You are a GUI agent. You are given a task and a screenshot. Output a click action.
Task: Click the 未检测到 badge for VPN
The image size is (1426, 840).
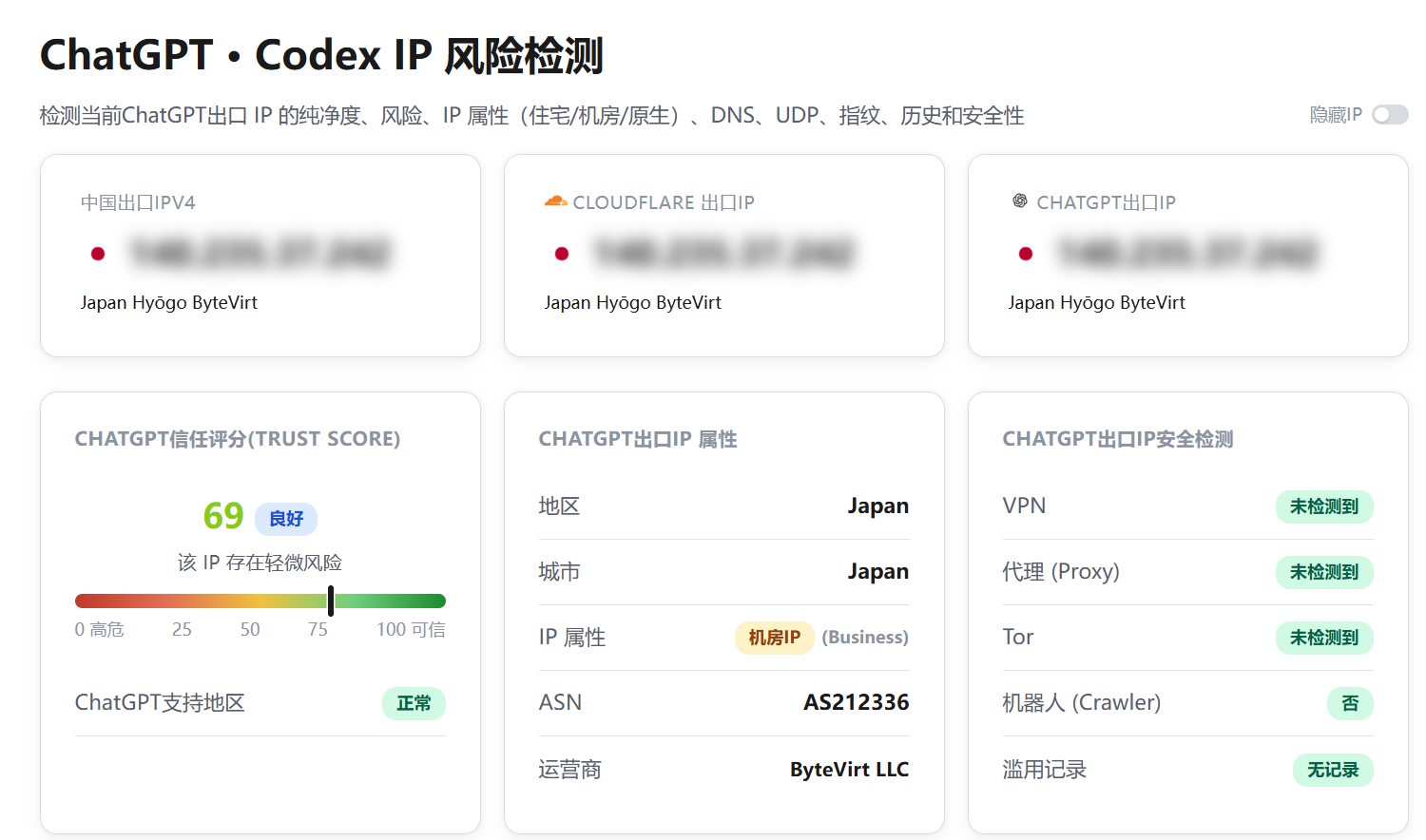point(1324,506)
